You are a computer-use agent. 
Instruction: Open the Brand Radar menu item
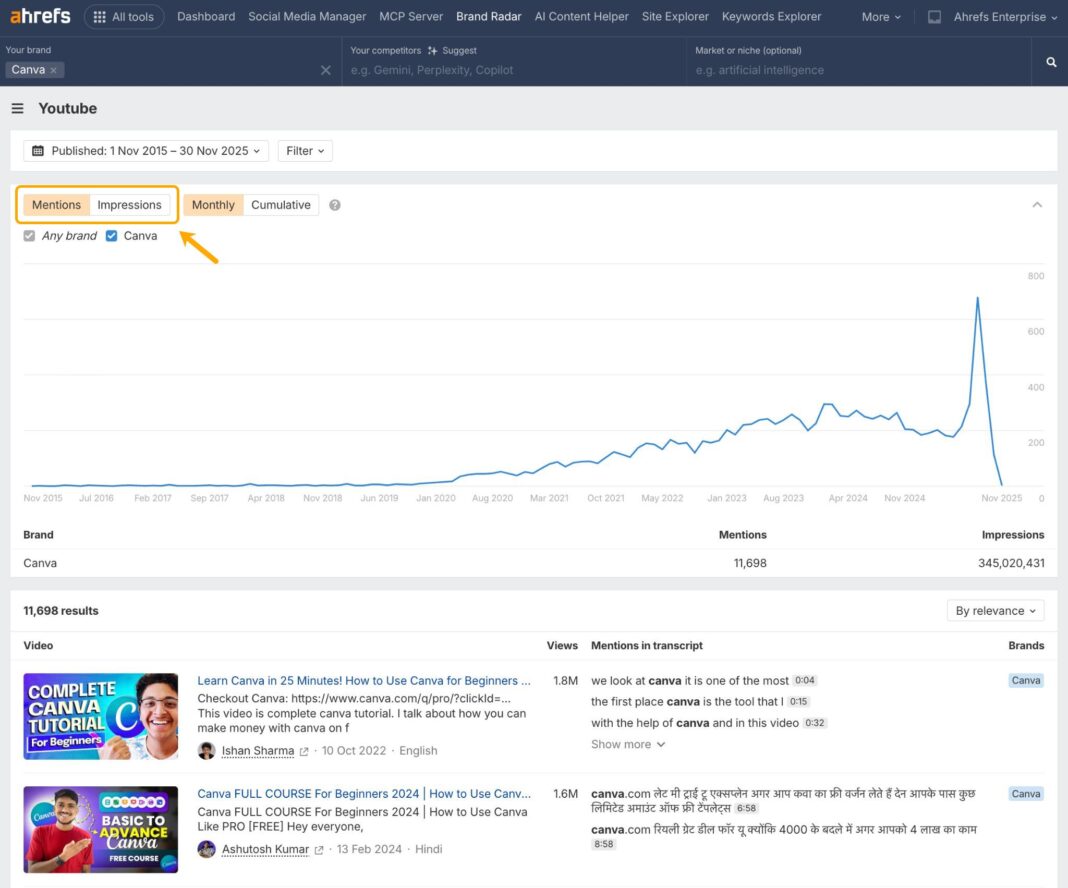tap(489, 16)
